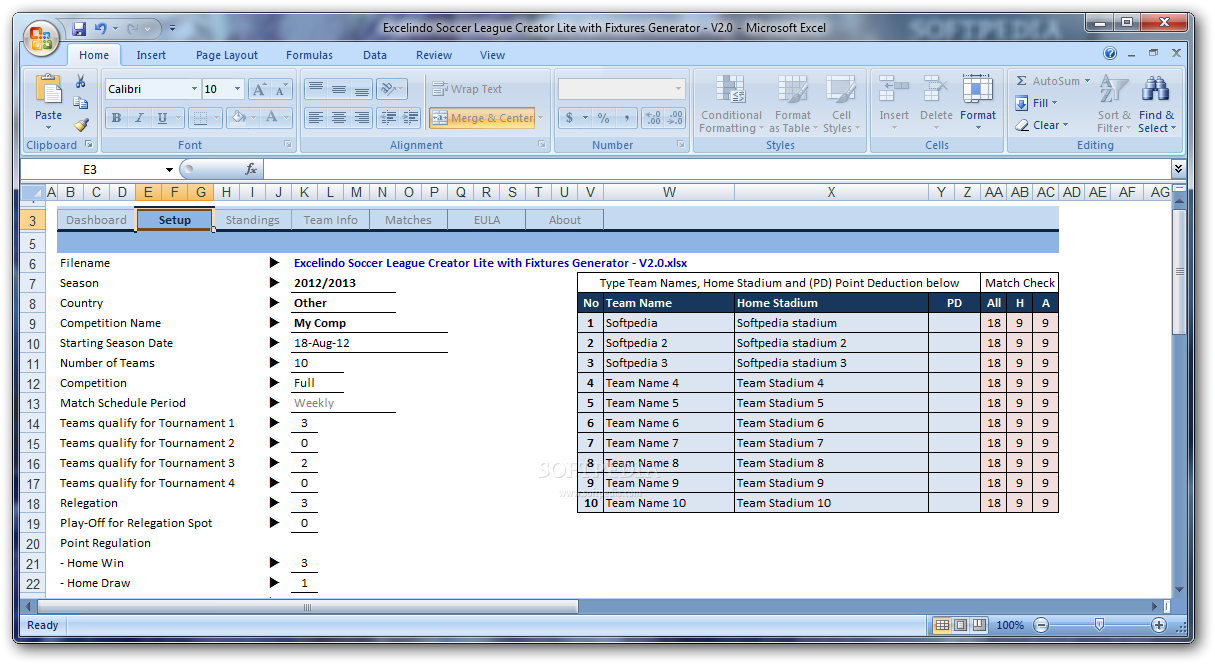Viewport: 1215px width, 664px height.
Task: Open Sort & Filter menu
Action: [x=1114, y=104]
